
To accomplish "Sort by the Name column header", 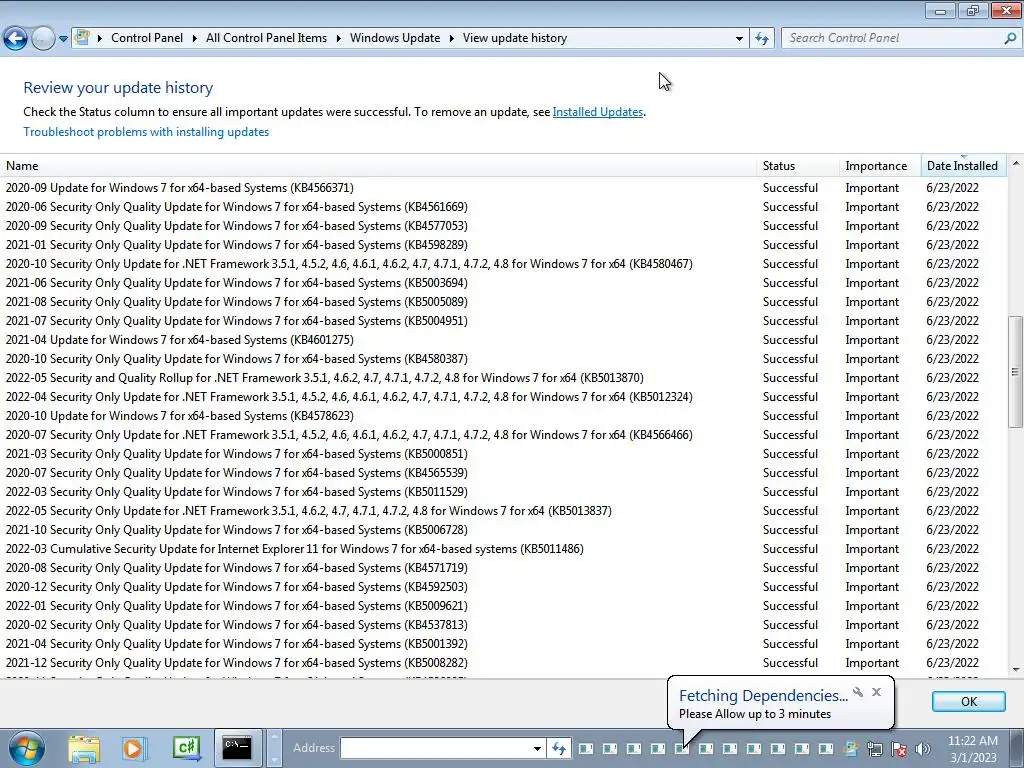I will [378, 166].
